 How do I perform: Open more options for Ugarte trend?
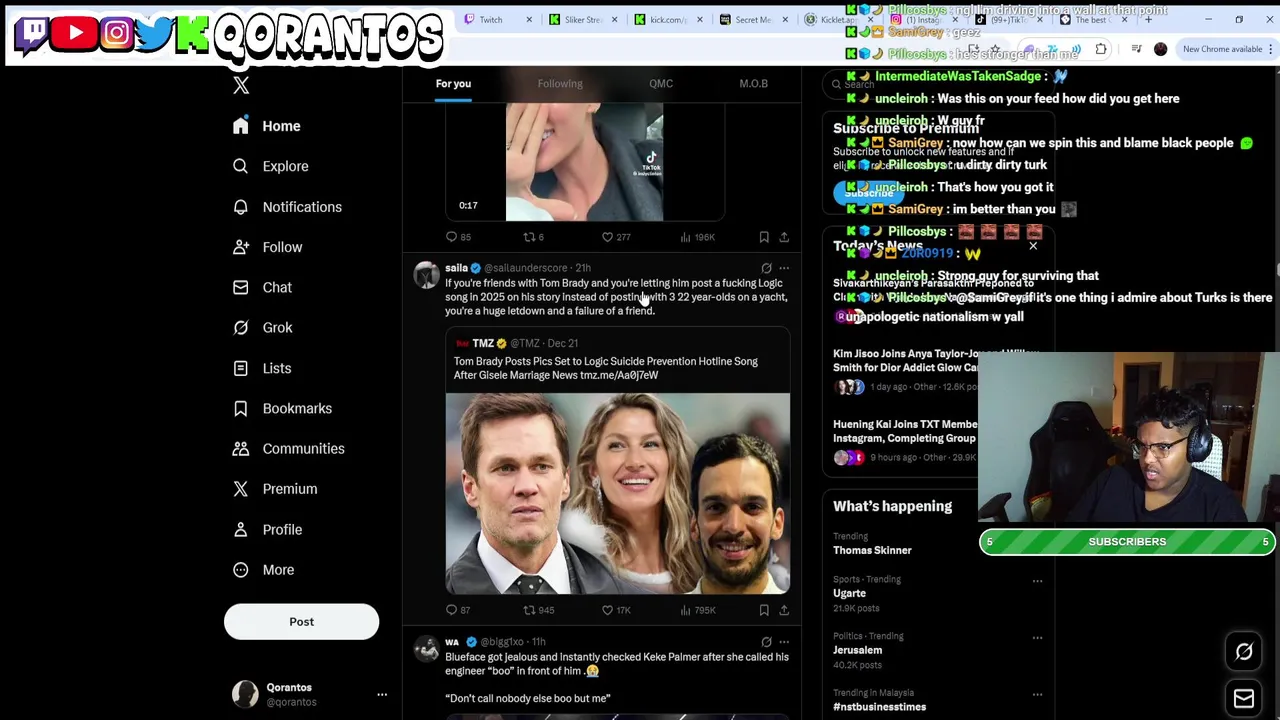1036,580
